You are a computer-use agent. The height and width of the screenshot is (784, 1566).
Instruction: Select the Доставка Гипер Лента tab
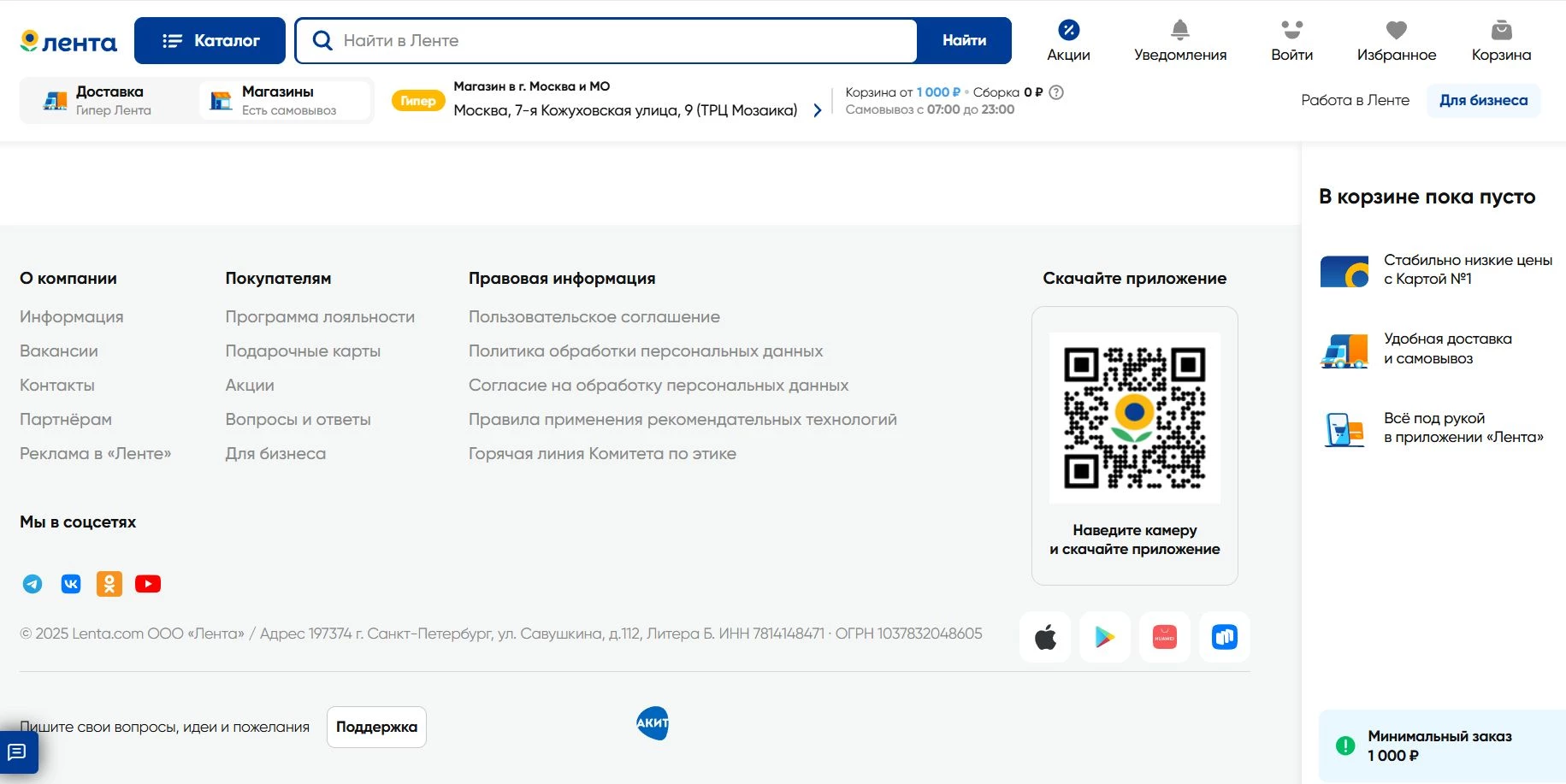point(109,100)
